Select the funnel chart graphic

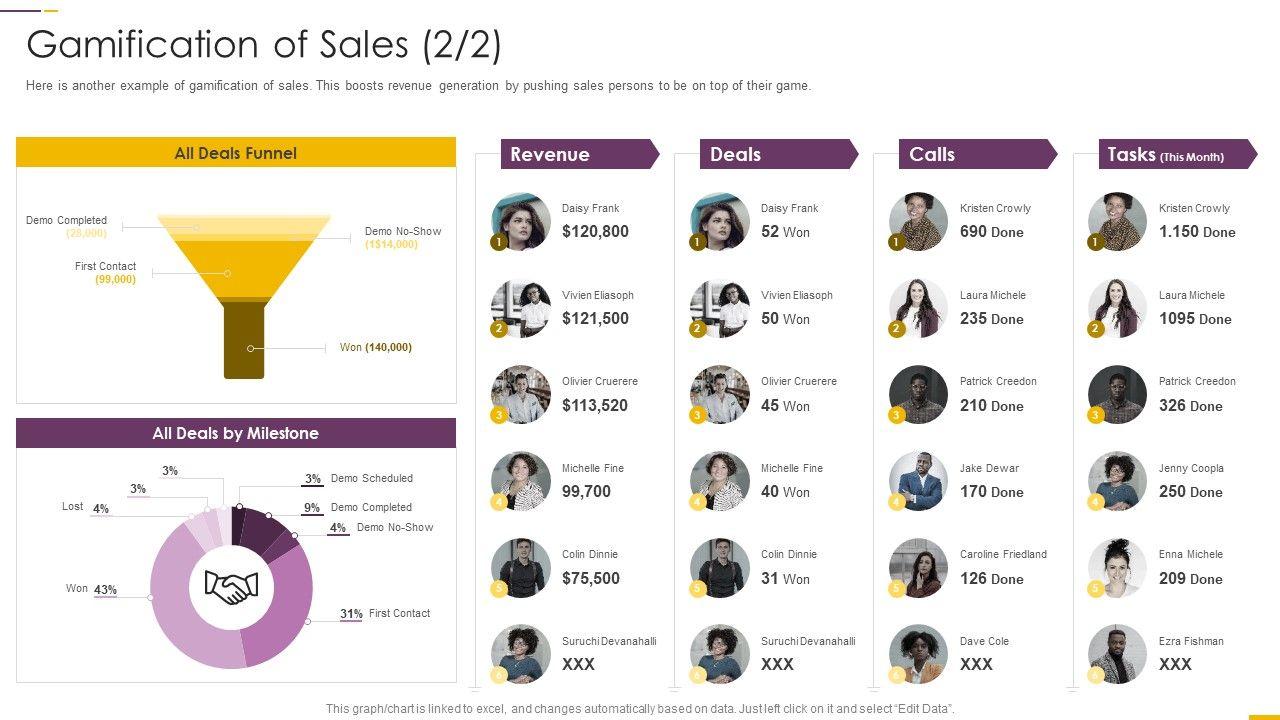[x=244, y=295]
